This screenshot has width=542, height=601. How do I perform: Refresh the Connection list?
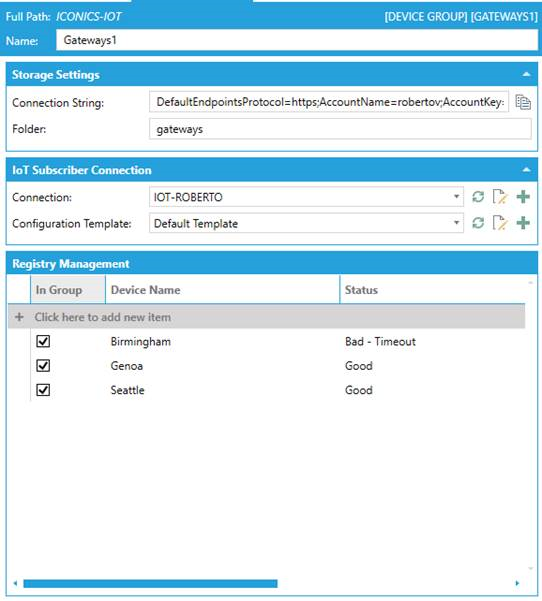point(478,197)
